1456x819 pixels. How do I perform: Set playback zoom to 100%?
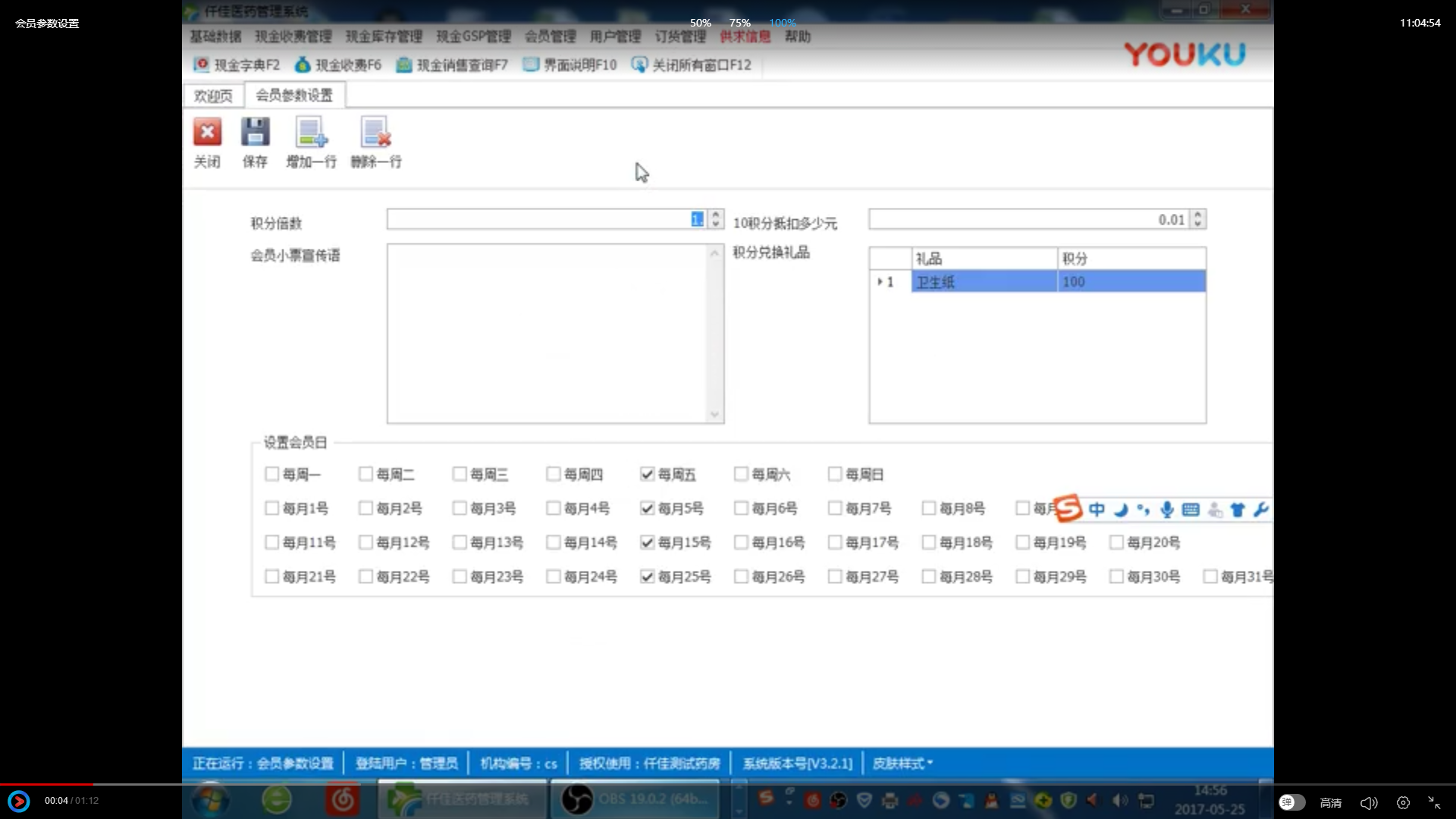[x=783, y=23]
